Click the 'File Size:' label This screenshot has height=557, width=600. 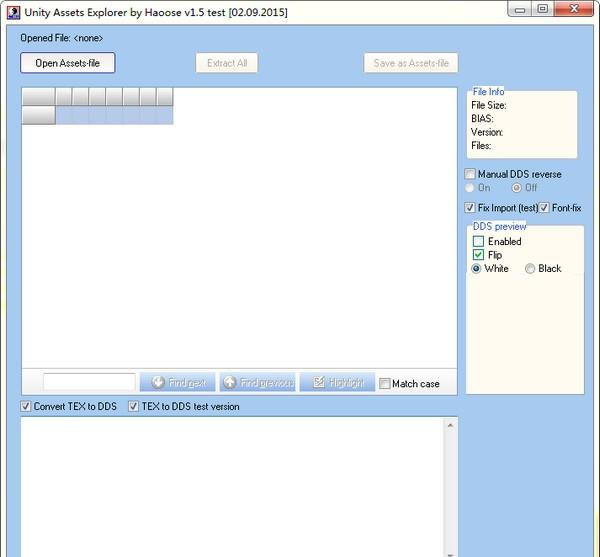489,105
